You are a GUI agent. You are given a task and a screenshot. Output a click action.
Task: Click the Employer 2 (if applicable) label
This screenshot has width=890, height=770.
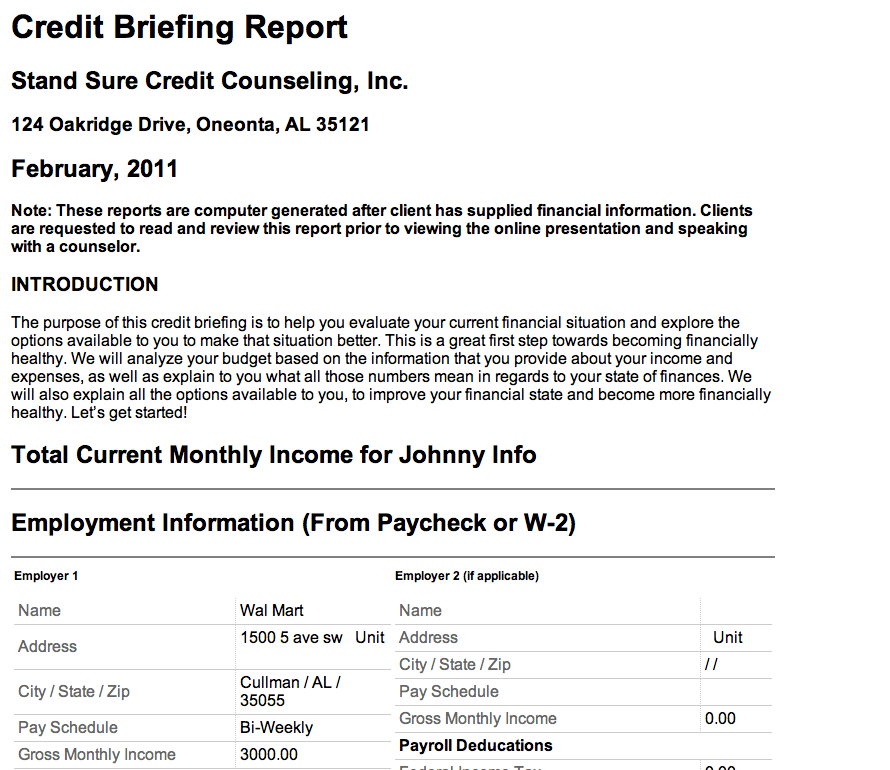[467, 576]
